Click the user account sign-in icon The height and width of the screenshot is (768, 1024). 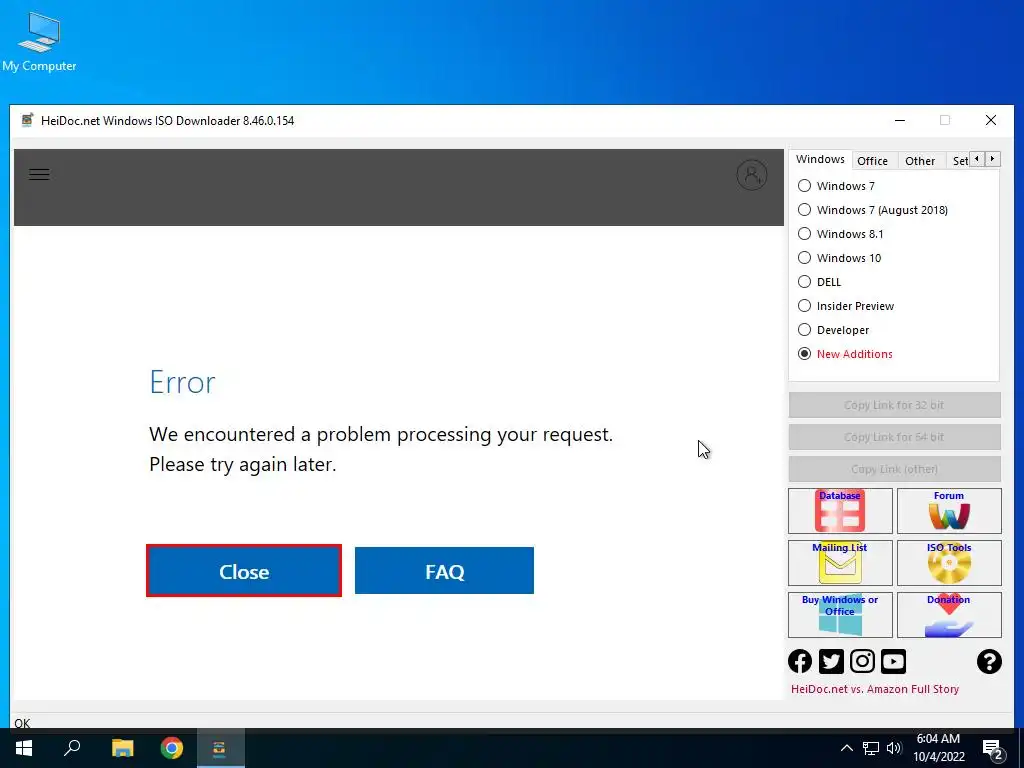[752, 175]
